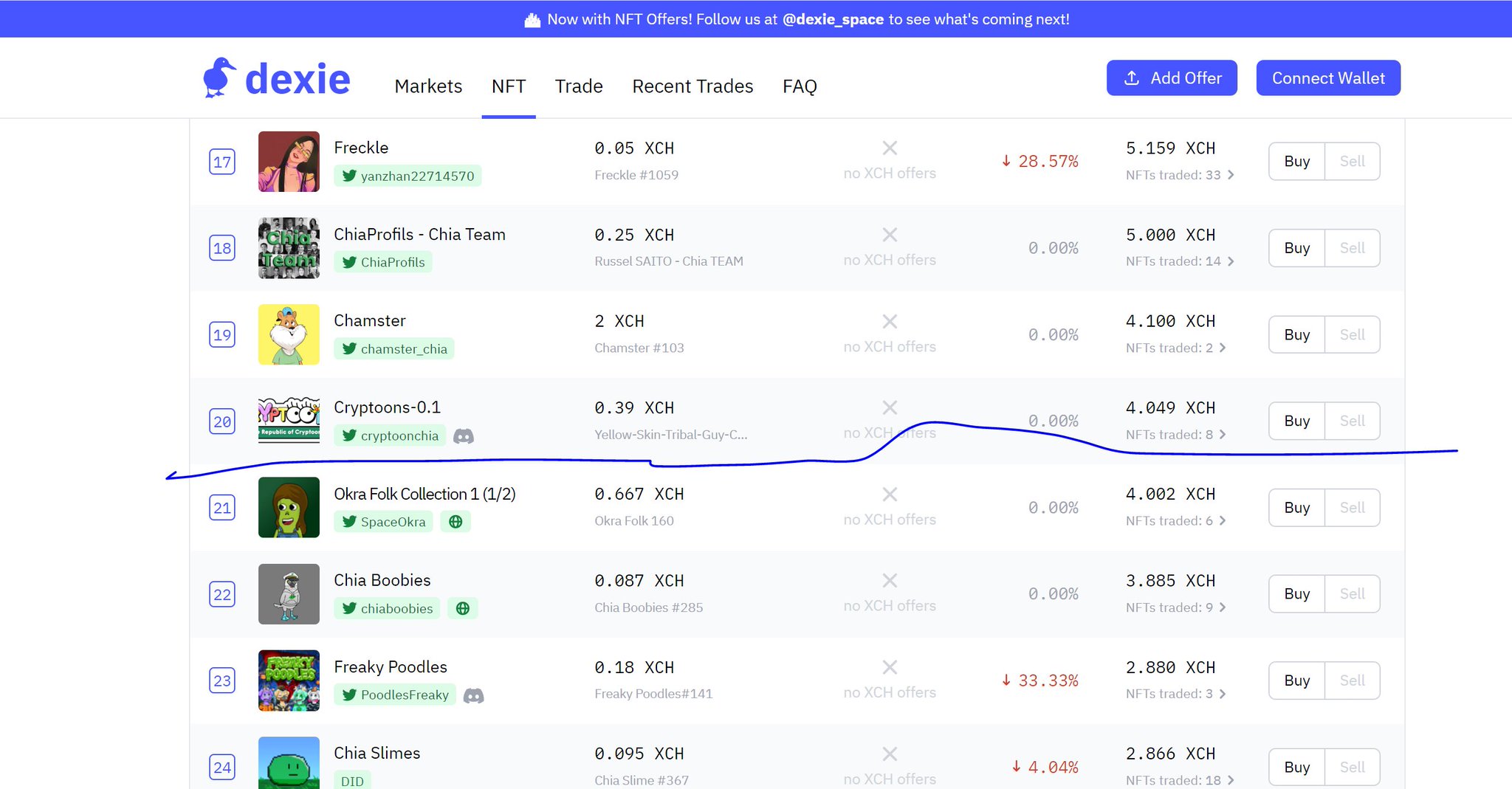1512x789 pixels.
Task: Expand Chia Slimes NFTs traded: 18
Action: (x=1180, y=780)
